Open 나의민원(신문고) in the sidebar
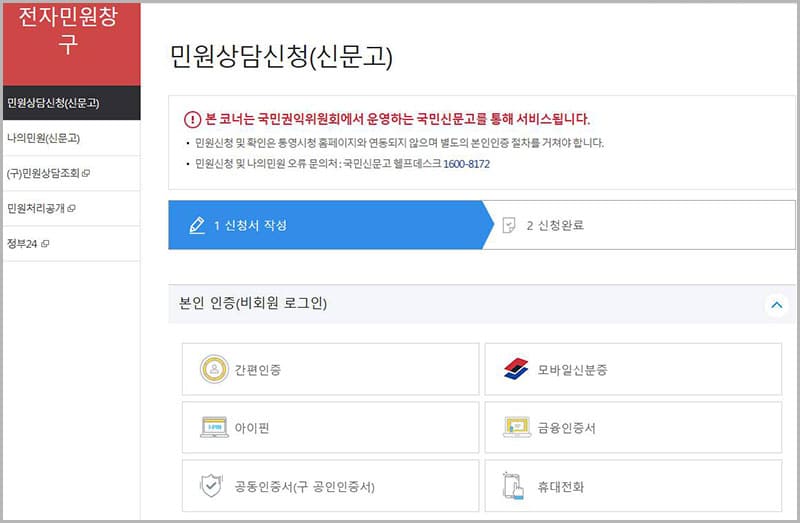The image size is (800, 523). (x=43, y=138)
